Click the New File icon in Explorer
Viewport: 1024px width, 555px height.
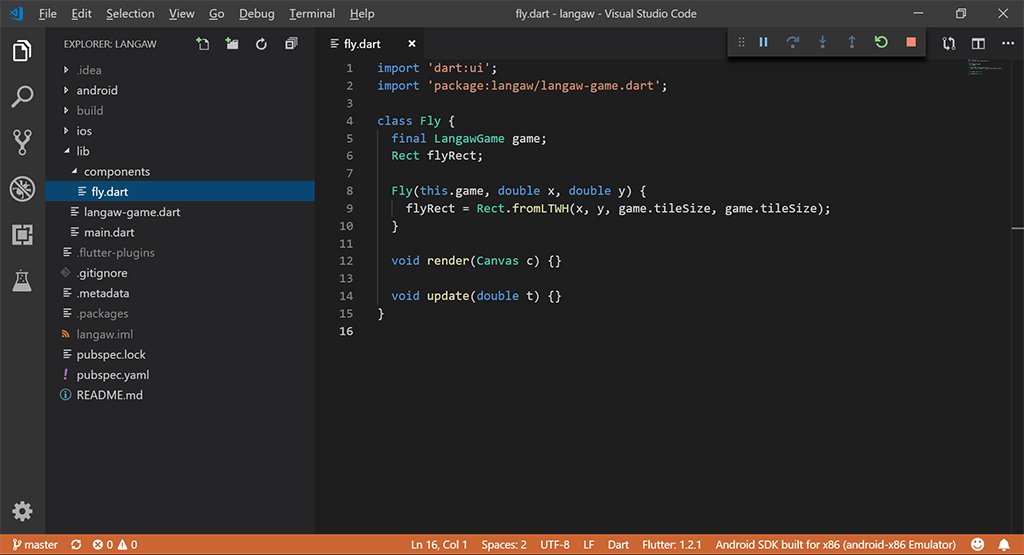[x=203, y=44]
